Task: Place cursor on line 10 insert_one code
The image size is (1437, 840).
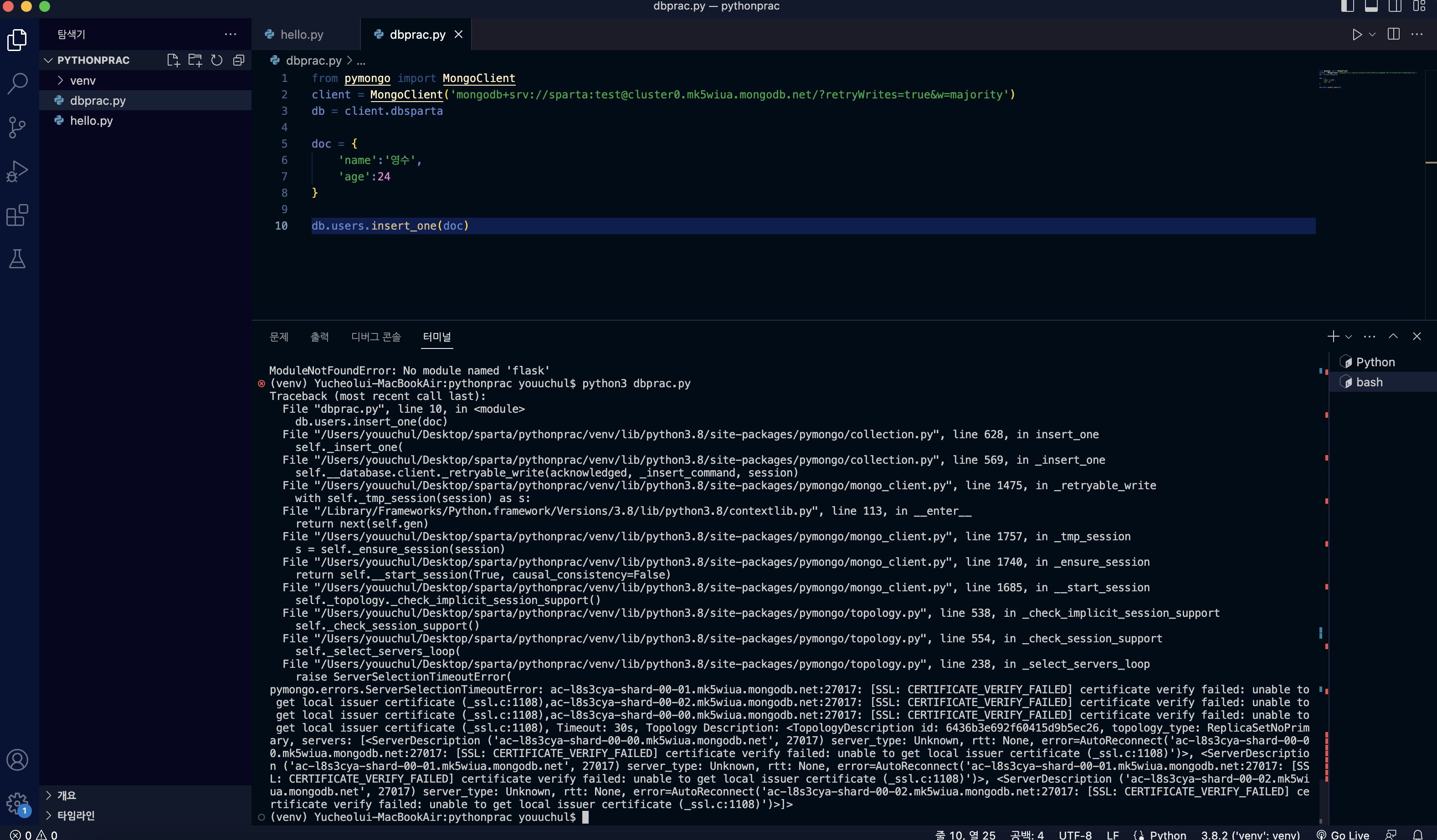Action: [x=390, y=226]
